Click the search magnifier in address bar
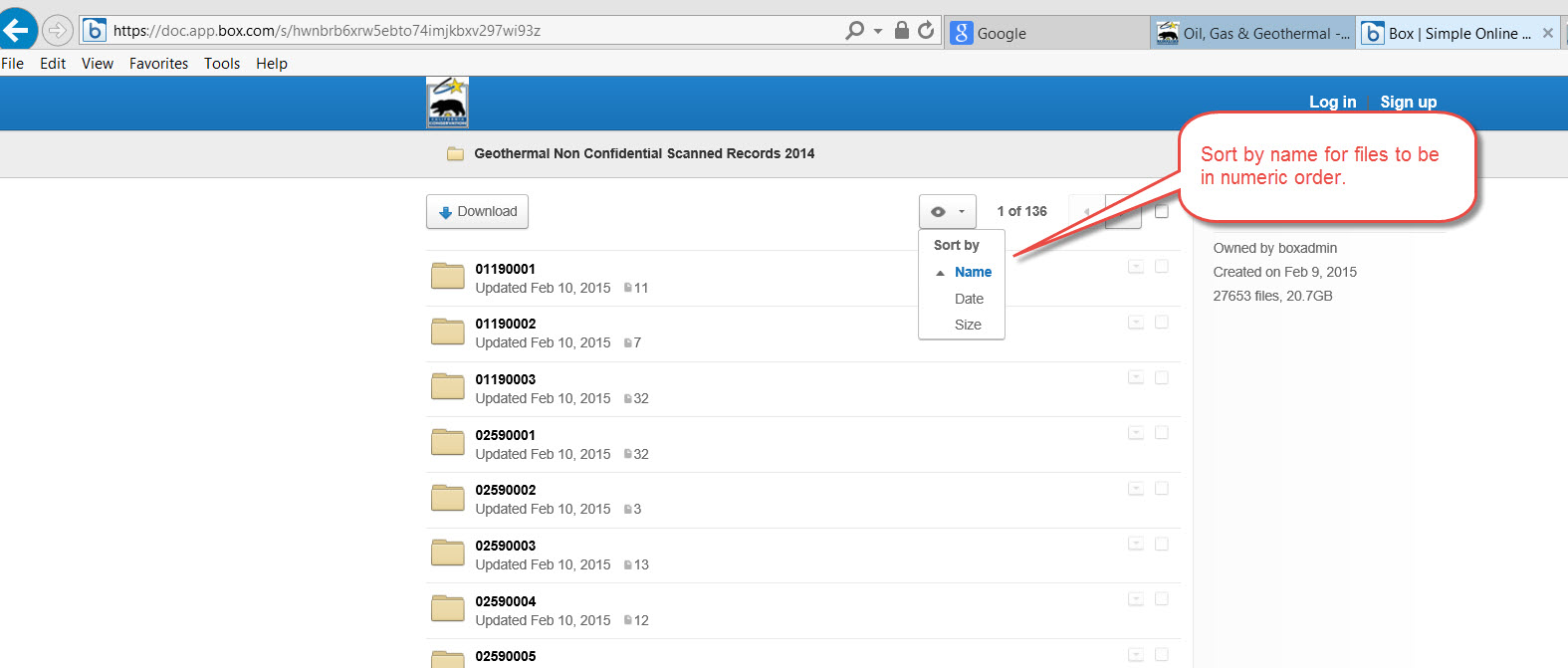The height and width of the screenshot is (668, 1568). [x=854, y=31]
